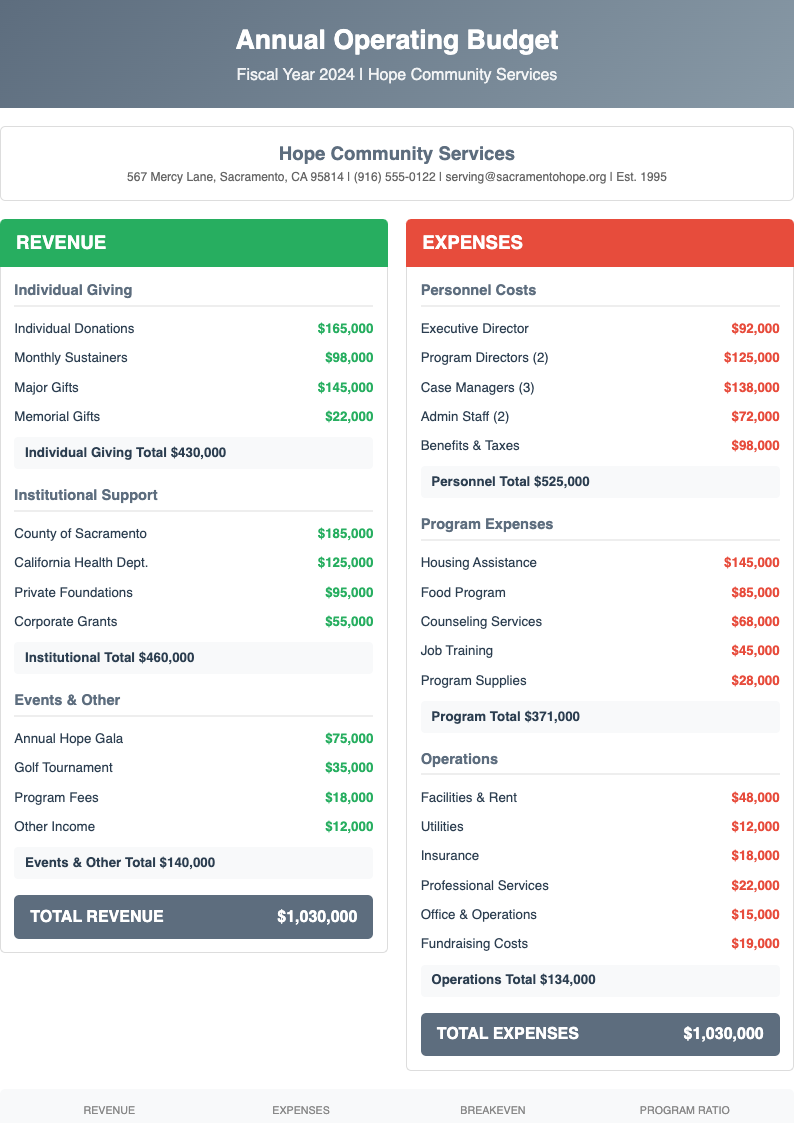The image size is (794, 1123).
Task: Click the Fundraising Costs label
Action: [x=475, y=944]
